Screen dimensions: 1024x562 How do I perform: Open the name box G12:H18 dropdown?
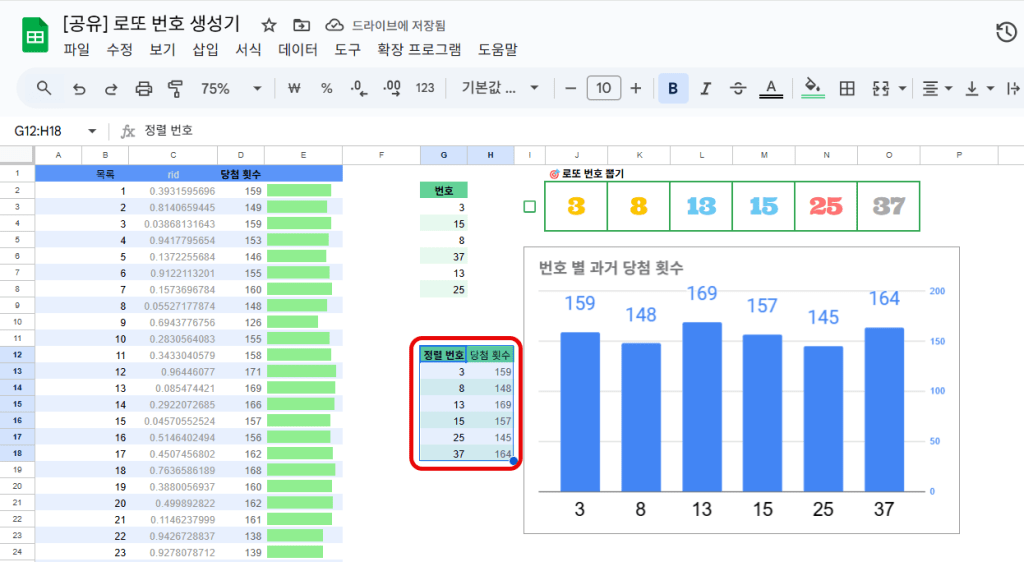click(x=92, y=131)
